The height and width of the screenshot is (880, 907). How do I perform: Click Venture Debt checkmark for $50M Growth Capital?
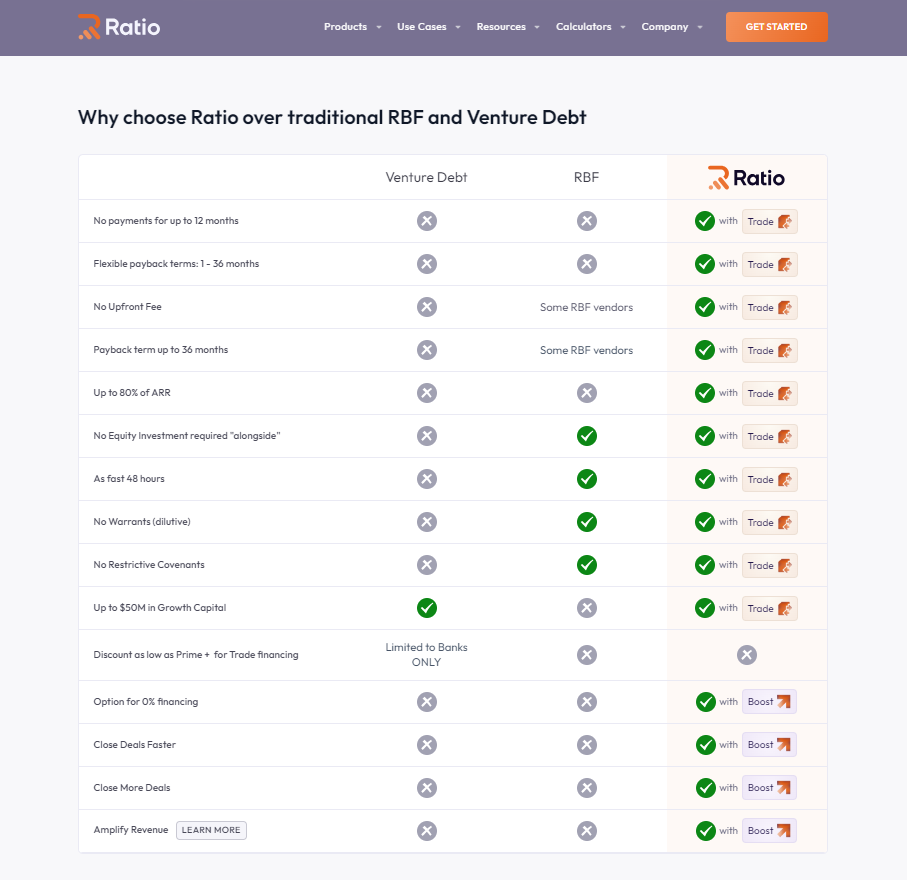coord(427,608)
